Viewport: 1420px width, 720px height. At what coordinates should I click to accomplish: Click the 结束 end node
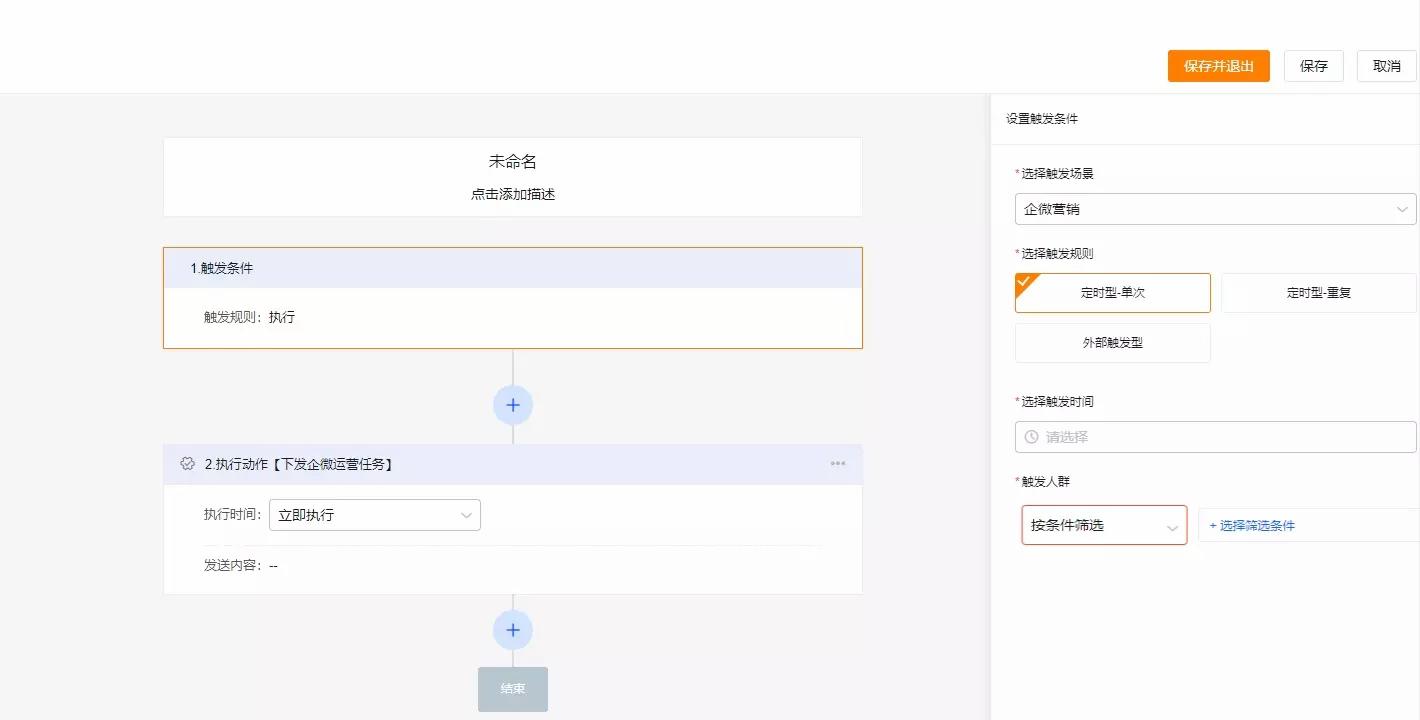[x=513, y=689]
